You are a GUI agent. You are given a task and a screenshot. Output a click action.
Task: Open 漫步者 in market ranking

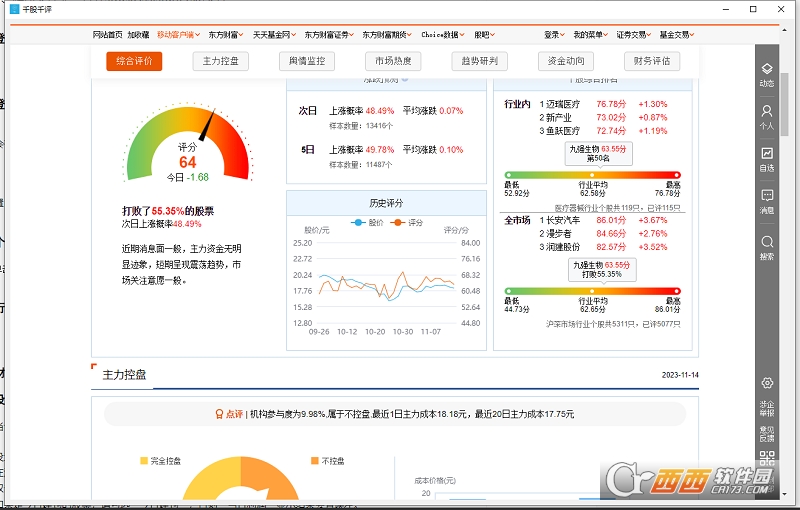[x=559, y=234]
